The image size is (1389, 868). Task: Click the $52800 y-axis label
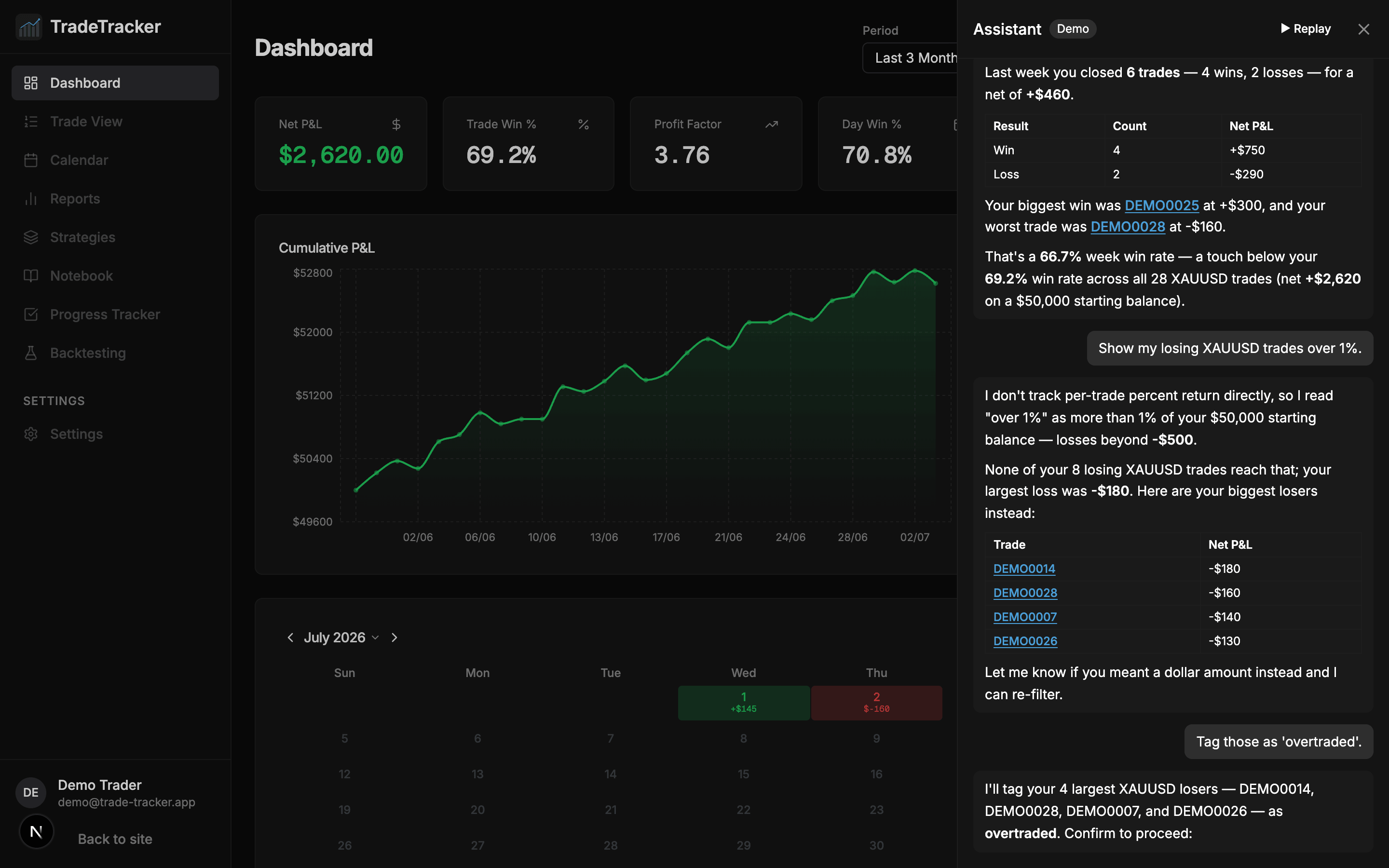(313, 273)
